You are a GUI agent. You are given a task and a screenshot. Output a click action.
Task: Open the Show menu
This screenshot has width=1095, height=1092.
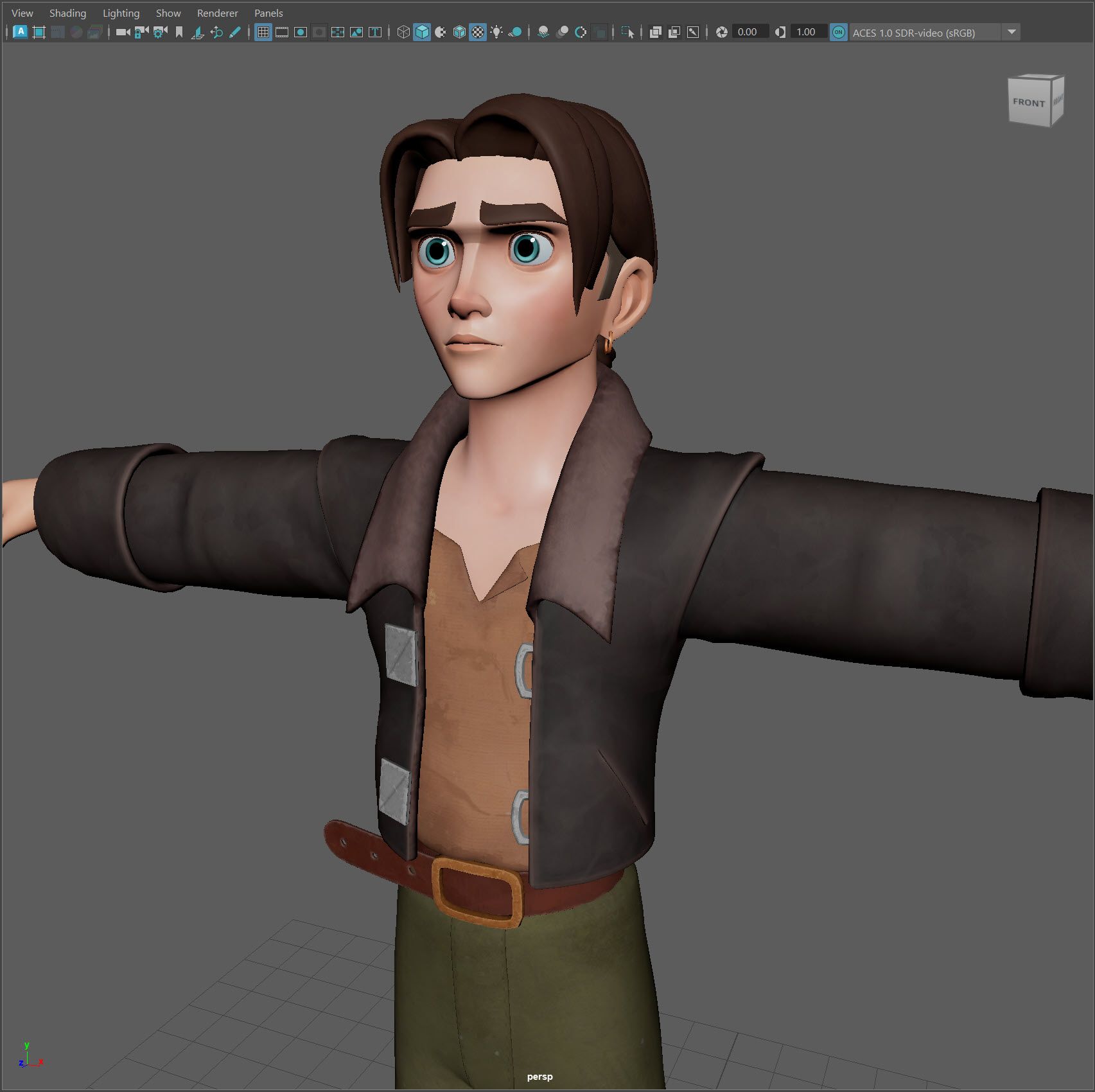(x=168, y=13)
